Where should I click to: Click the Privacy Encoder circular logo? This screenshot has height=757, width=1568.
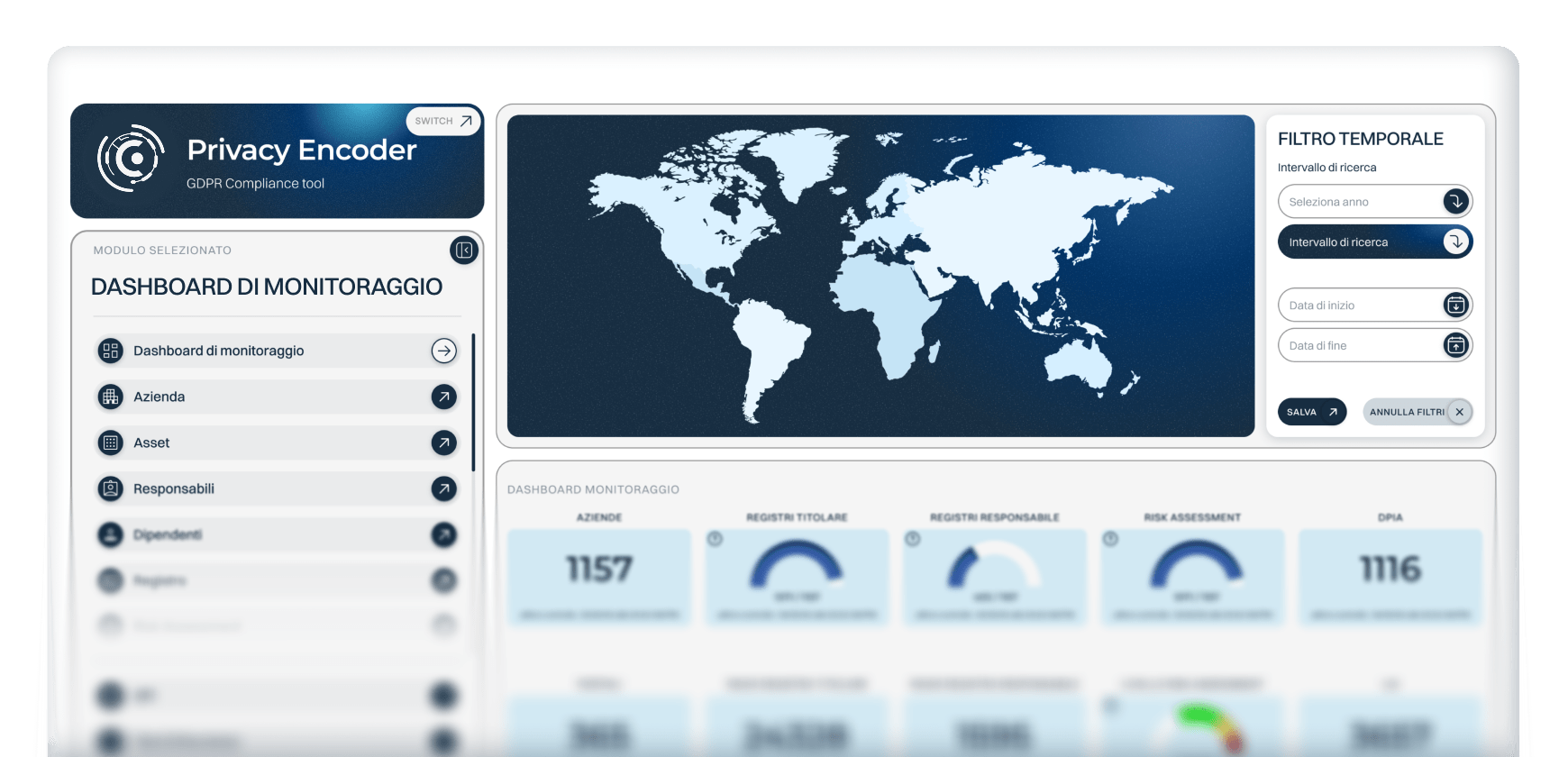pyautogui.click(x=132, y=159)
